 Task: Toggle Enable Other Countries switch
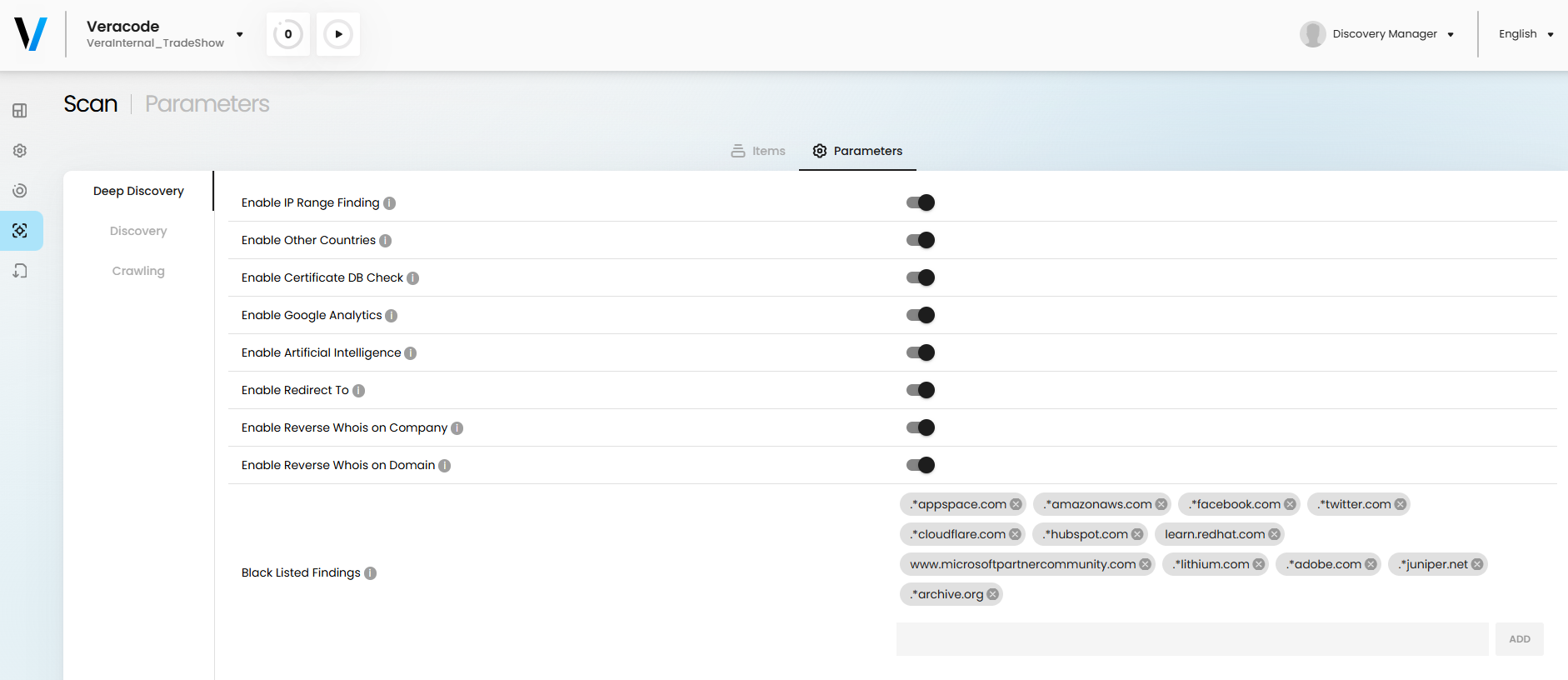[x=921, y=240]
